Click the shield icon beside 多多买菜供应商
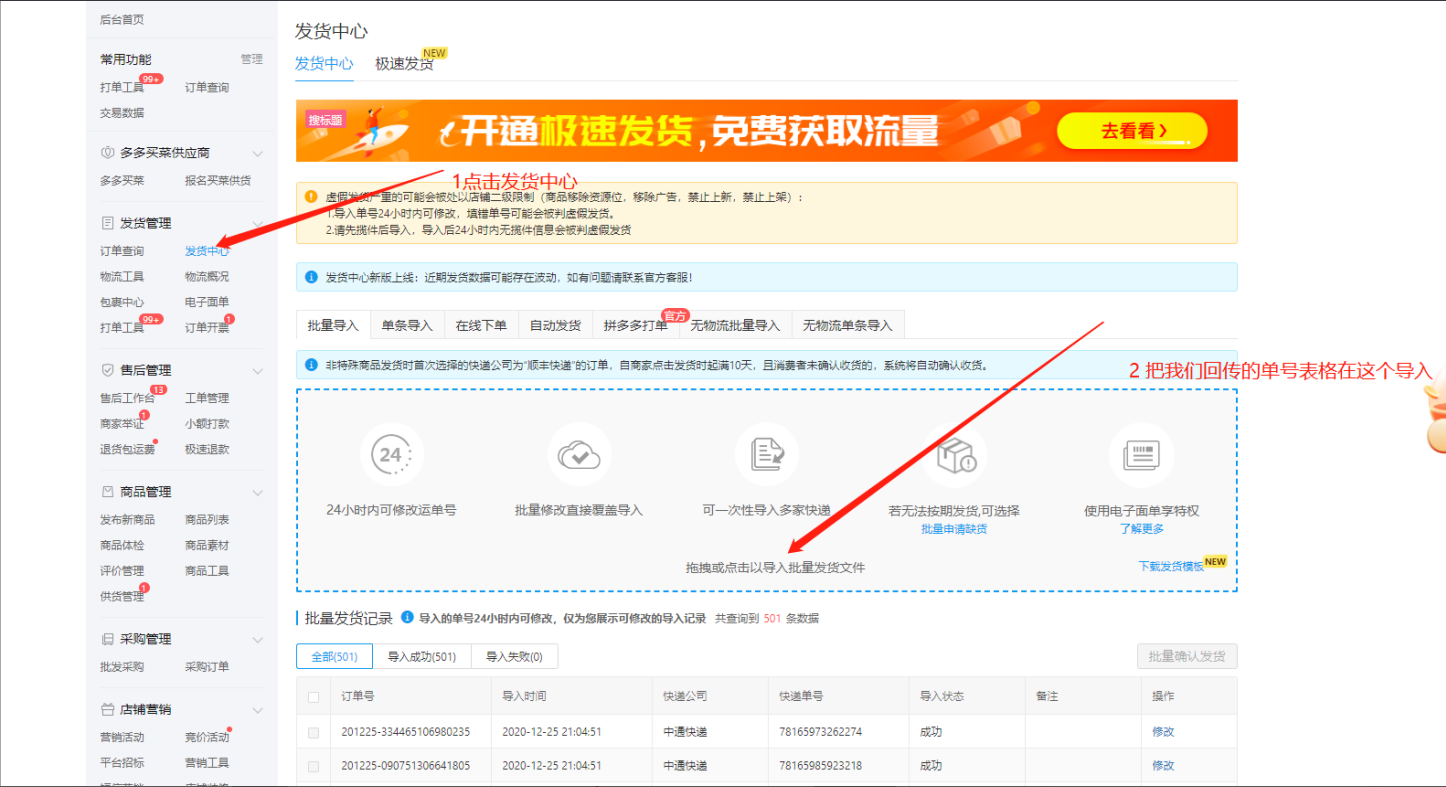1446x787 pixels. (x=108, y=153)
